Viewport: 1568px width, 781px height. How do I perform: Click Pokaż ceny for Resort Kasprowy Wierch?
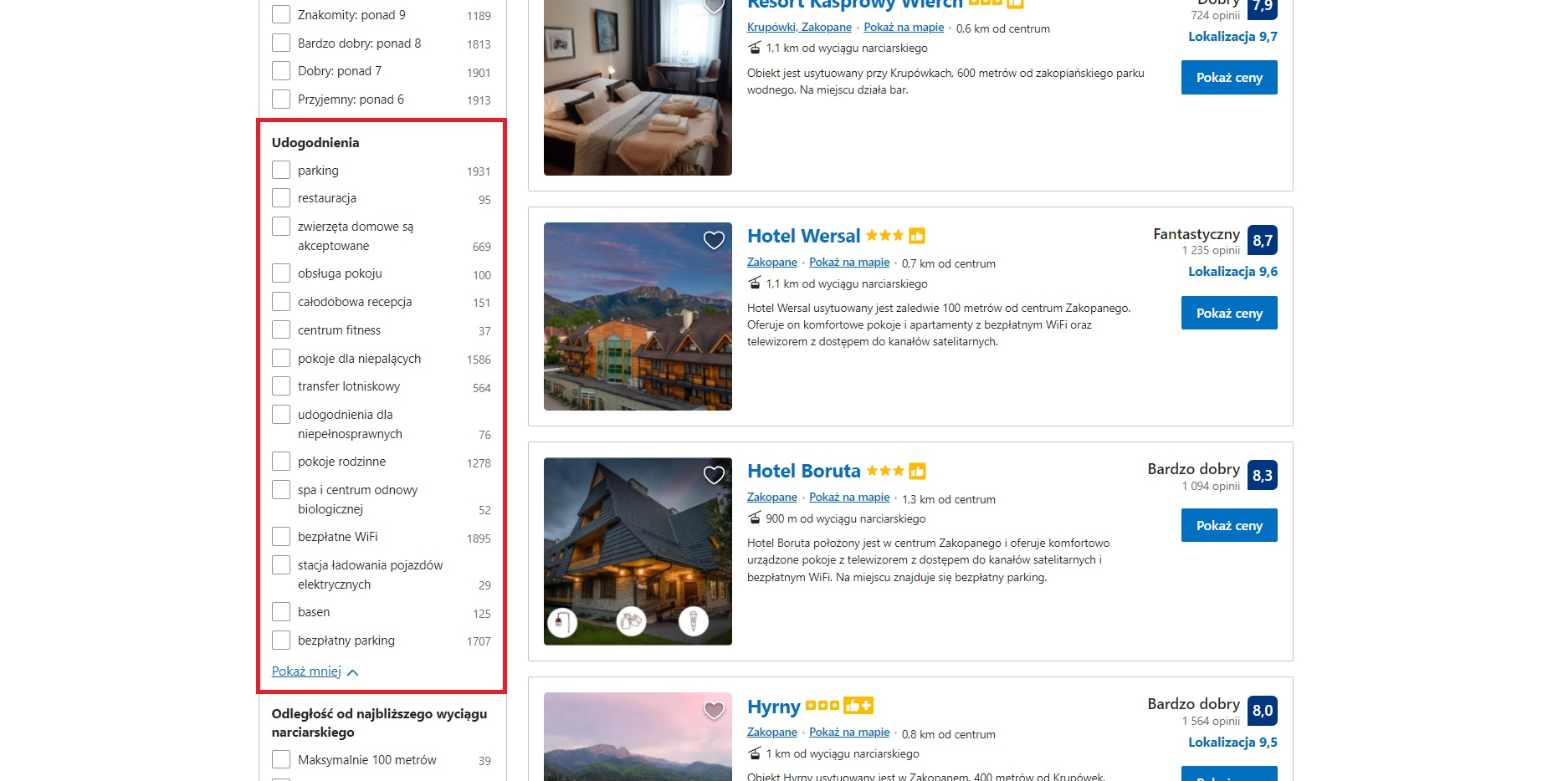coord(1229,77)
